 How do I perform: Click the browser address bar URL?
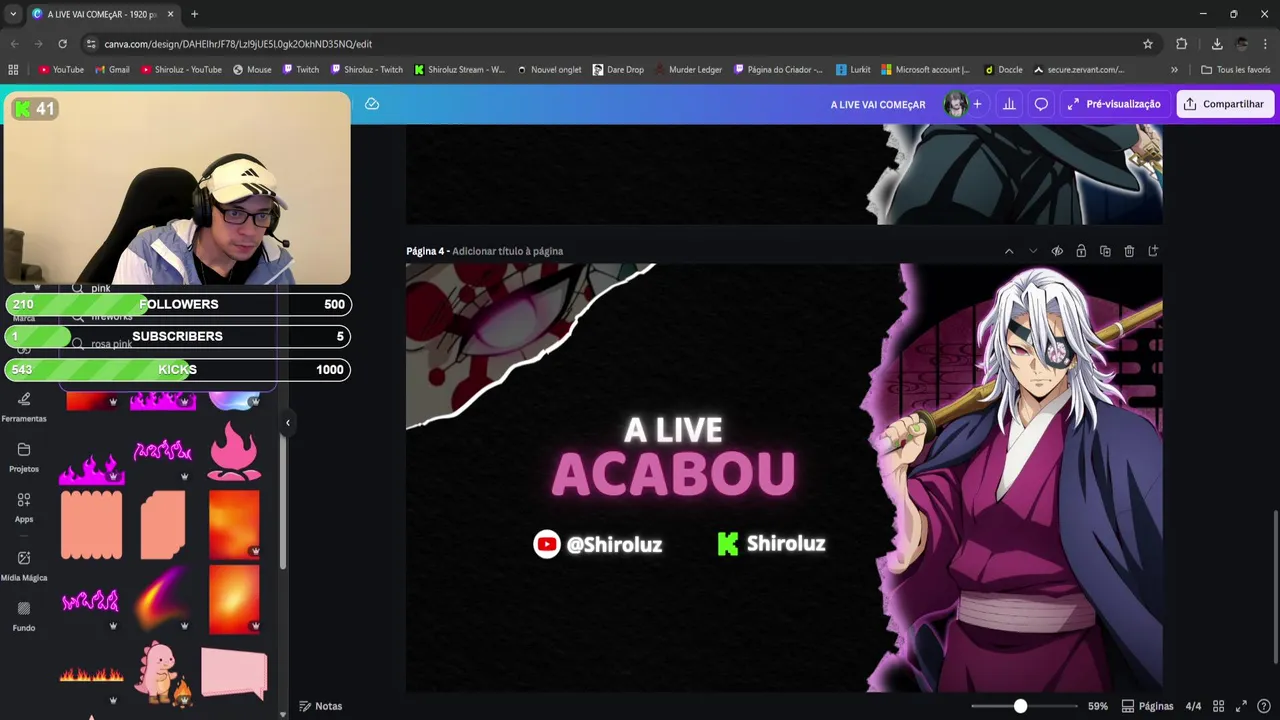pyautogui.click(x=238, y=44)
